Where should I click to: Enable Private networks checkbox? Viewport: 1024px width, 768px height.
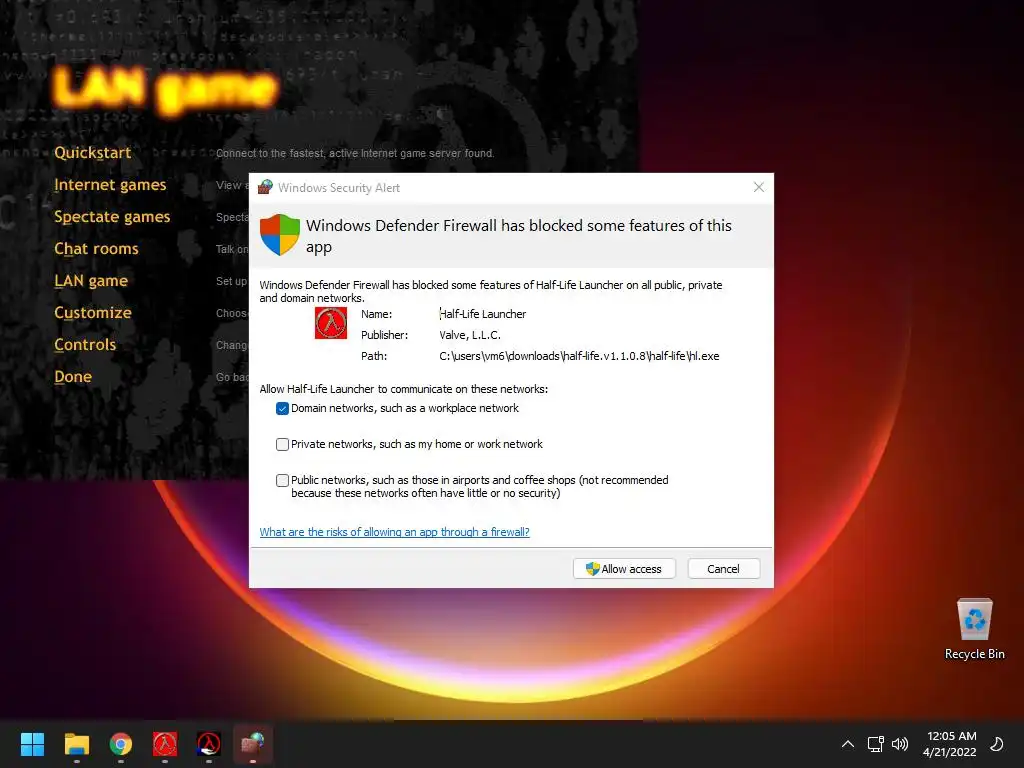[282, 445]
